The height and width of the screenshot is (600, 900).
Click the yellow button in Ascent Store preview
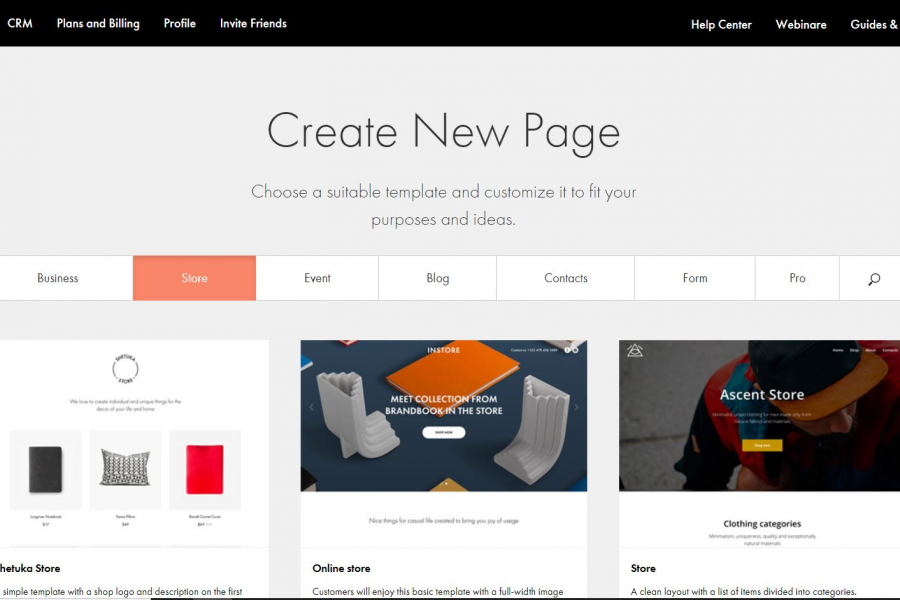(x=762, y=445)
